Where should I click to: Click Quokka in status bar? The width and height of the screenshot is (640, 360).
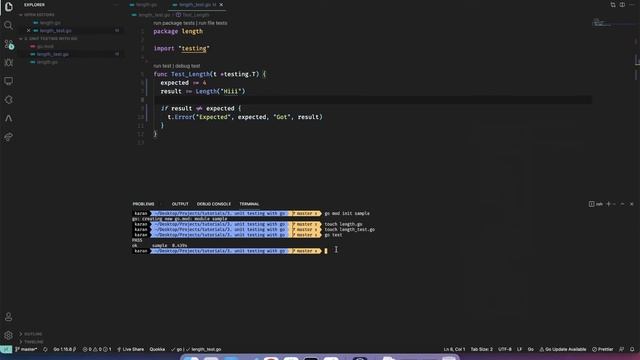pyautogui.click(x=157, y=349)
